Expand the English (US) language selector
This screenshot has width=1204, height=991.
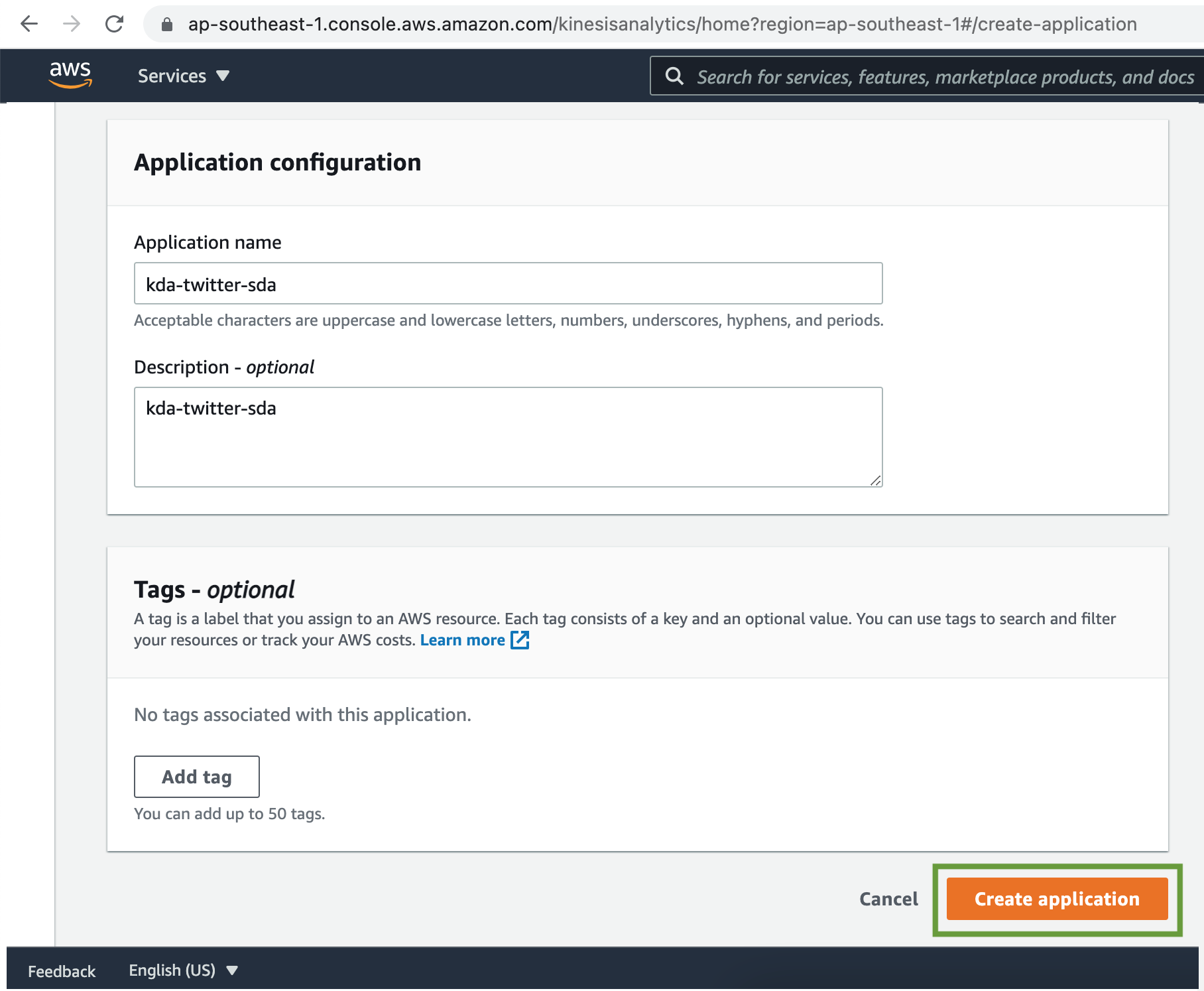183,970
